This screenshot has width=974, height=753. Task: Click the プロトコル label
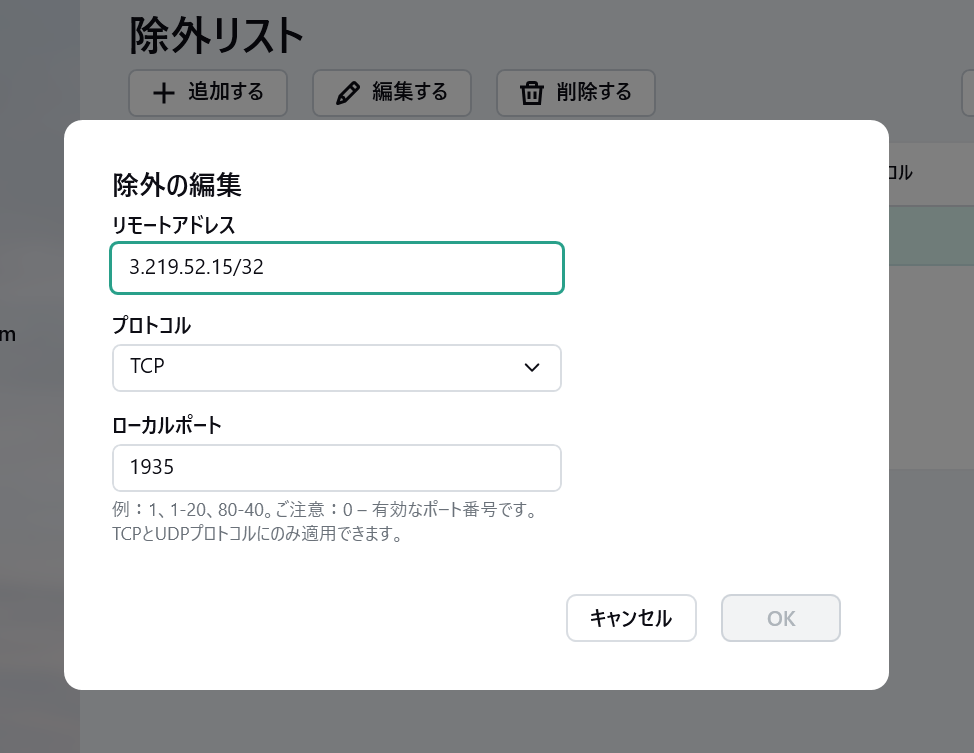(x=152, y=325)
